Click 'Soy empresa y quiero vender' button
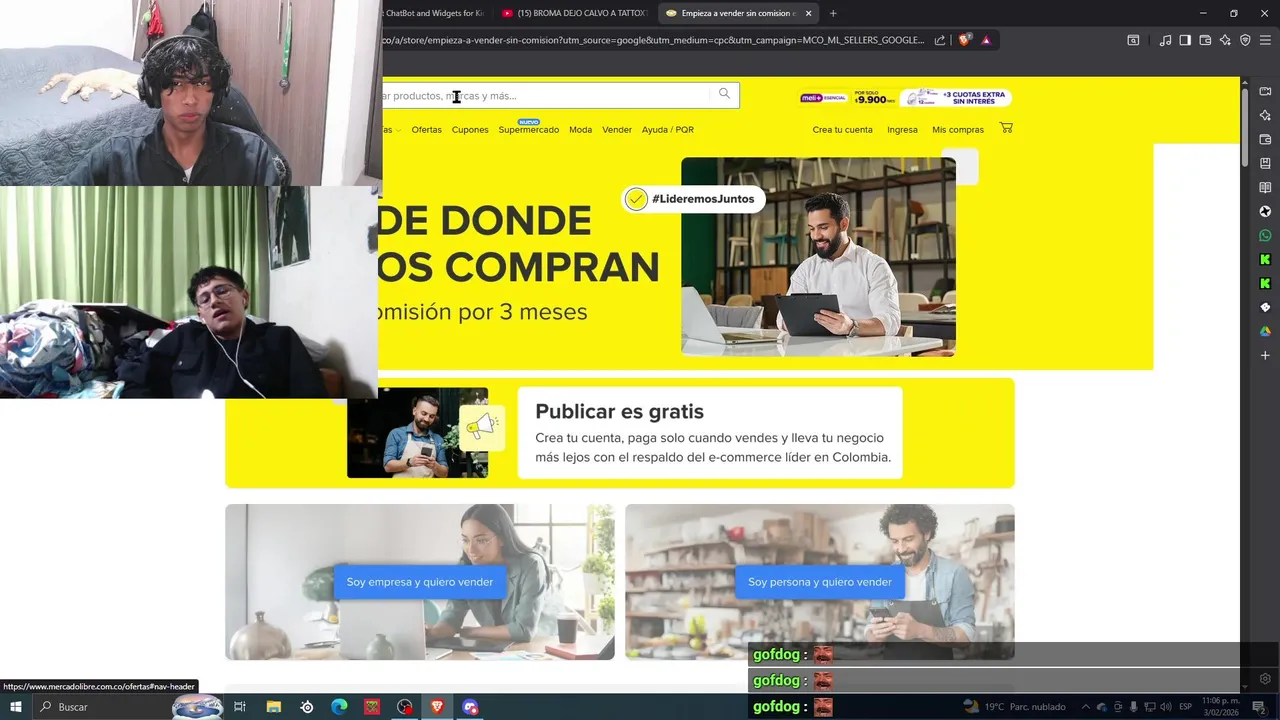Viewport: 1280px width, 720px height. pyautogui.click(x=420, y=582)
